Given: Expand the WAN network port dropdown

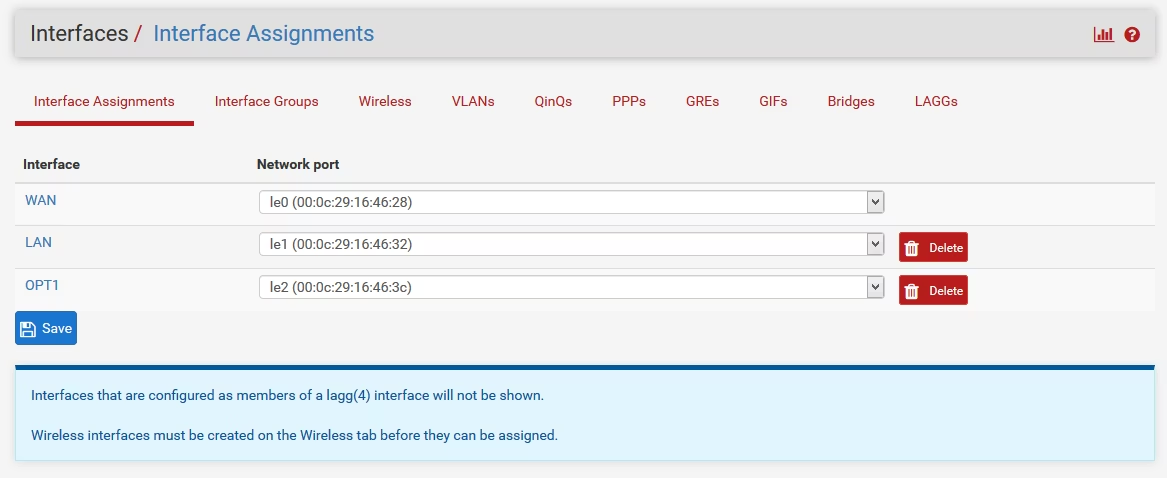Looking at the screenshot, I should (571, 202).
